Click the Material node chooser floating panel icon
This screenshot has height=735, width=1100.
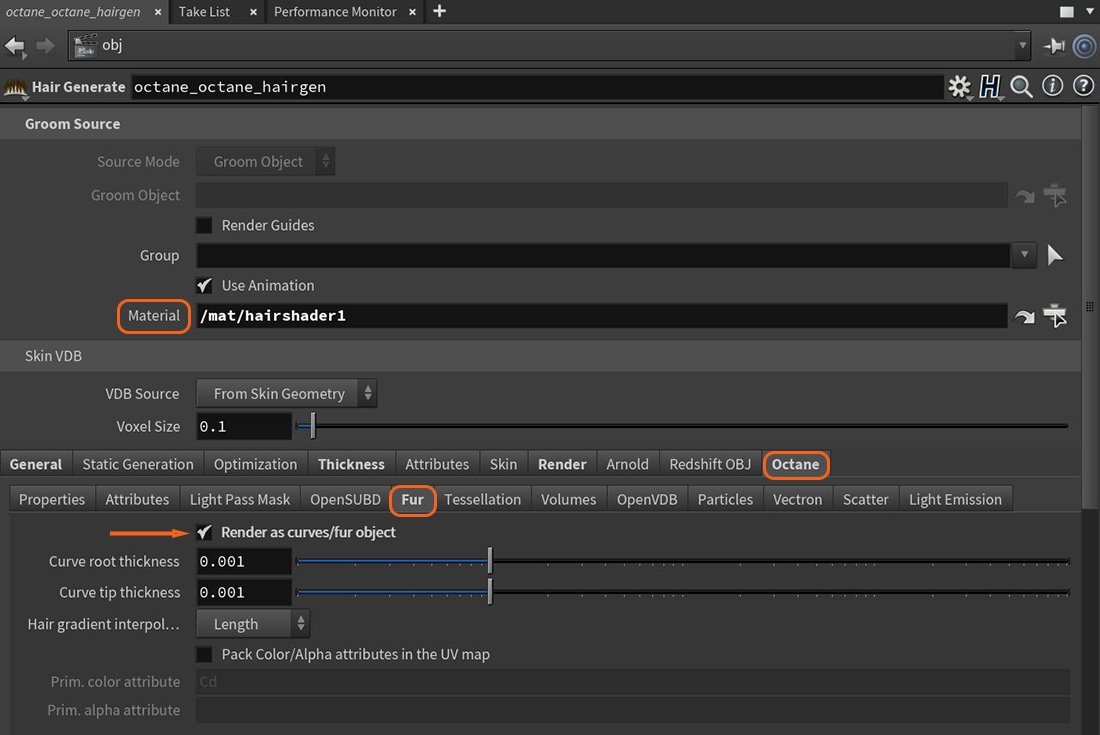pyautogui.click(x=1055, y=315)
